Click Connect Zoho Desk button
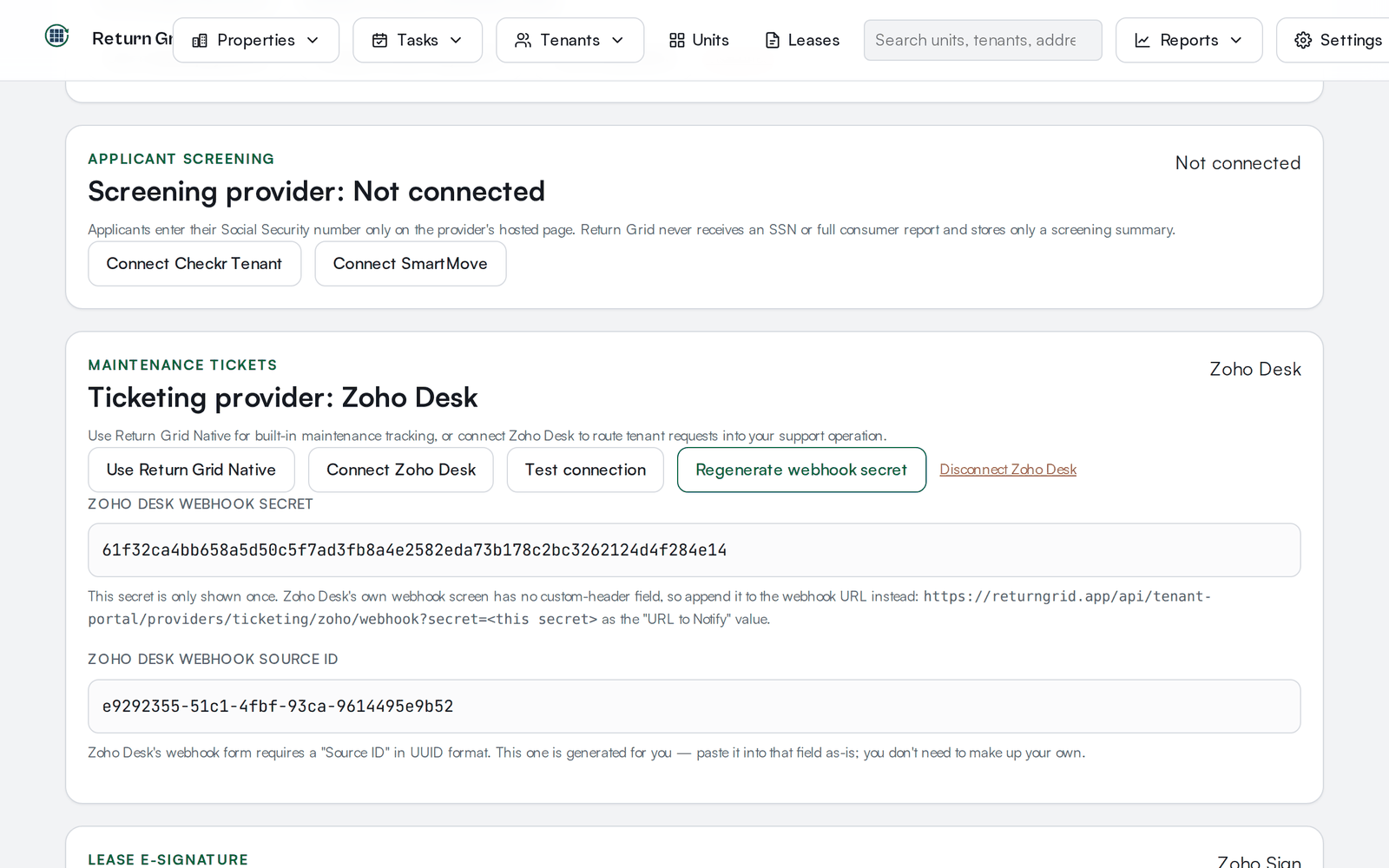This screenshot has height=868, width=1389. point(401,470)
